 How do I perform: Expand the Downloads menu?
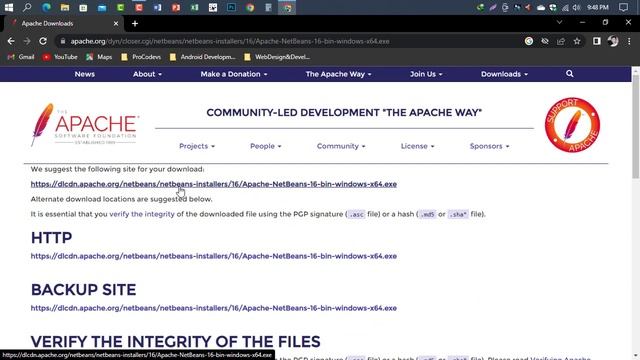[504, 74]
